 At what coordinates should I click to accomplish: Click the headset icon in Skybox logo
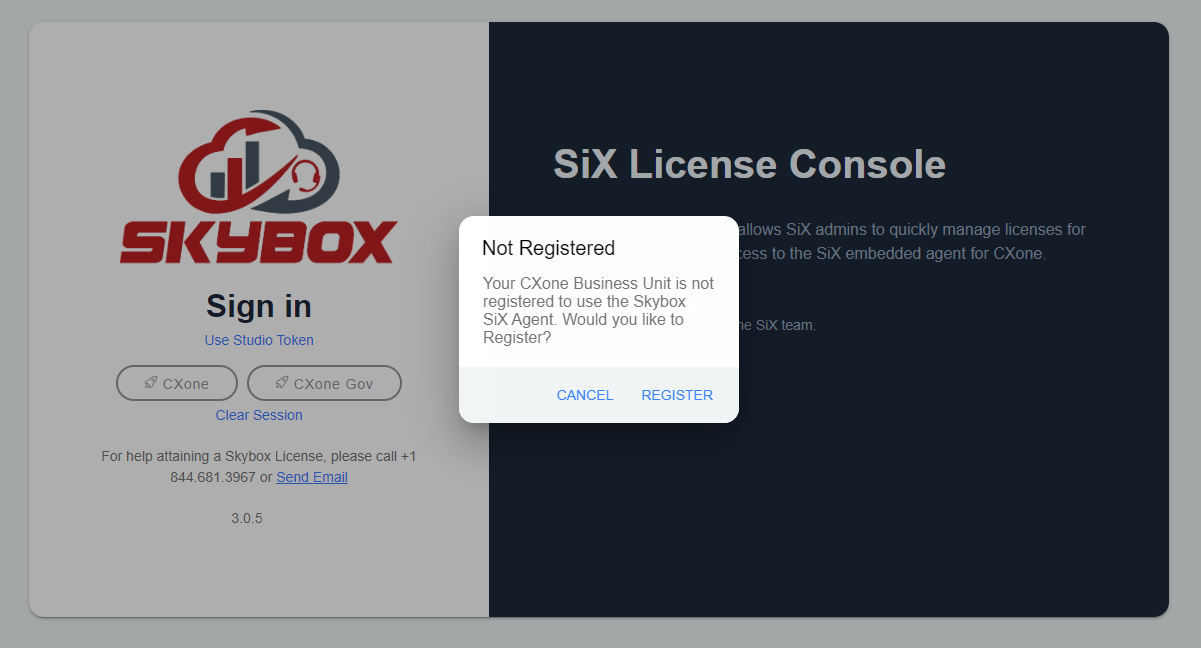click(x=307, y=176)
